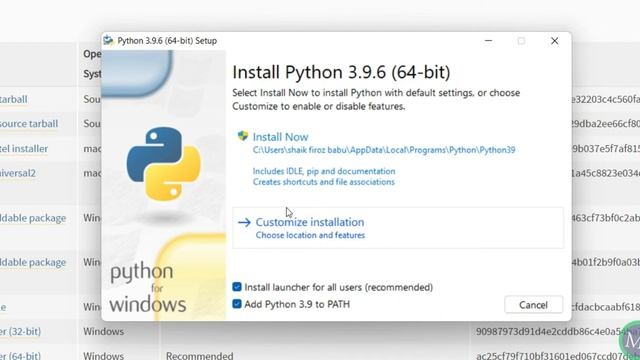Open '(32-bit)' installer link in browser page
The image size is (640, 360).
pyautogui.click(x=20, y=331)
